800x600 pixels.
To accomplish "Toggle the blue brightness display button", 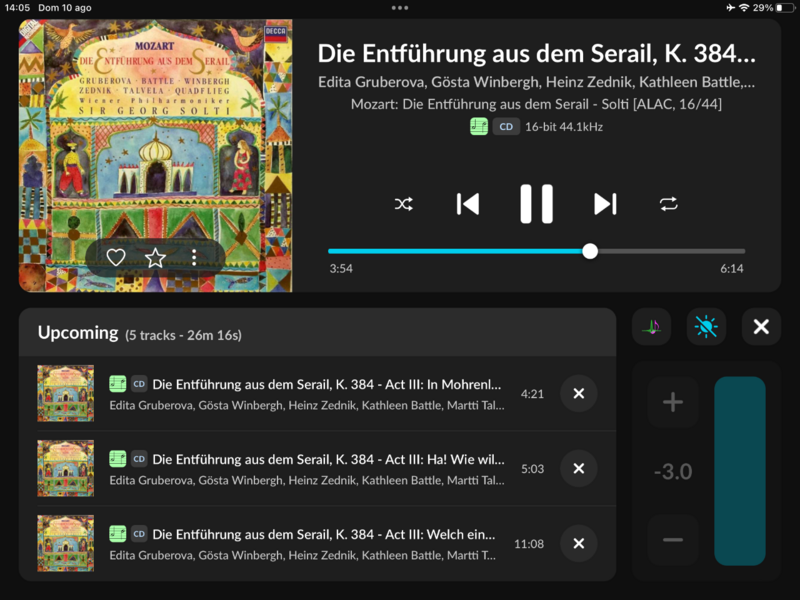I will [x=706, y=327].
